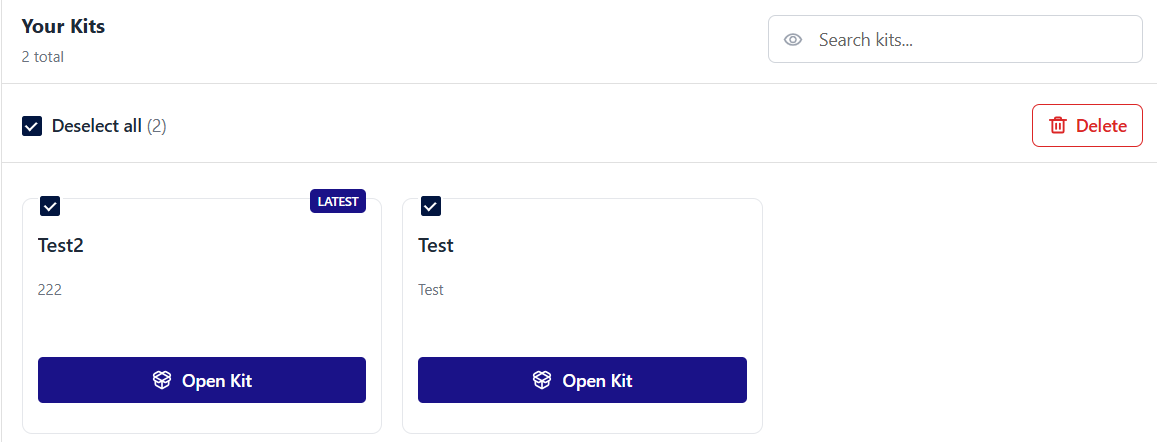Click the Deselect all label text
The height and width of the screenshot is (442, 1157).
[x=96, y=126]
